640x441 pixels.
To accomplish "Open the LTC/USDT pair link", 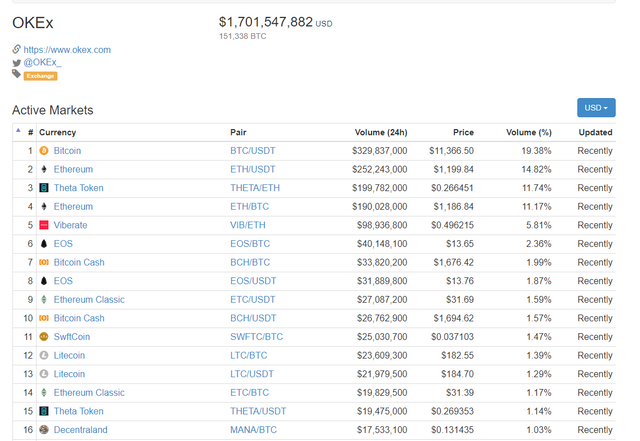I will point(252,374).
